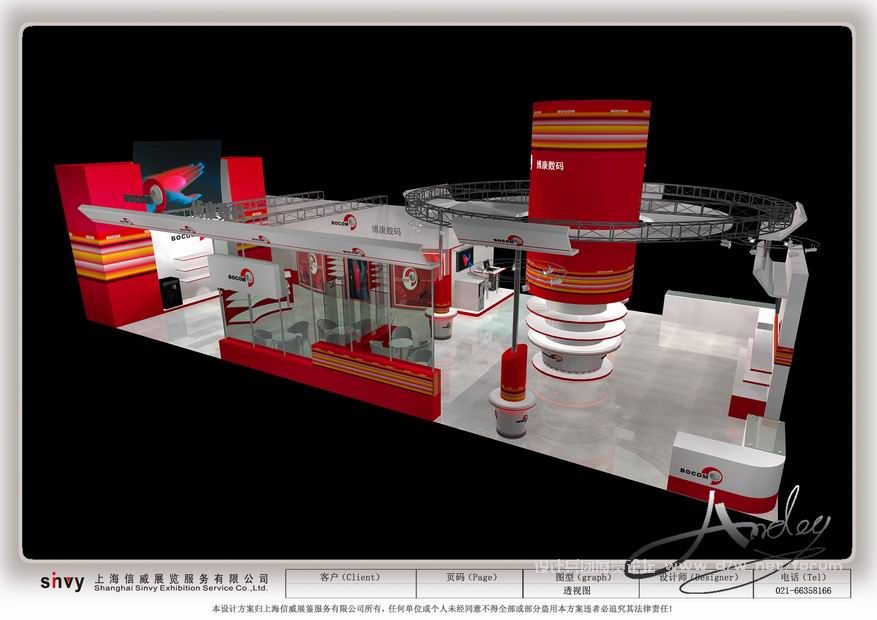Click the 图型 (graph) header label

tap(581, 577)
